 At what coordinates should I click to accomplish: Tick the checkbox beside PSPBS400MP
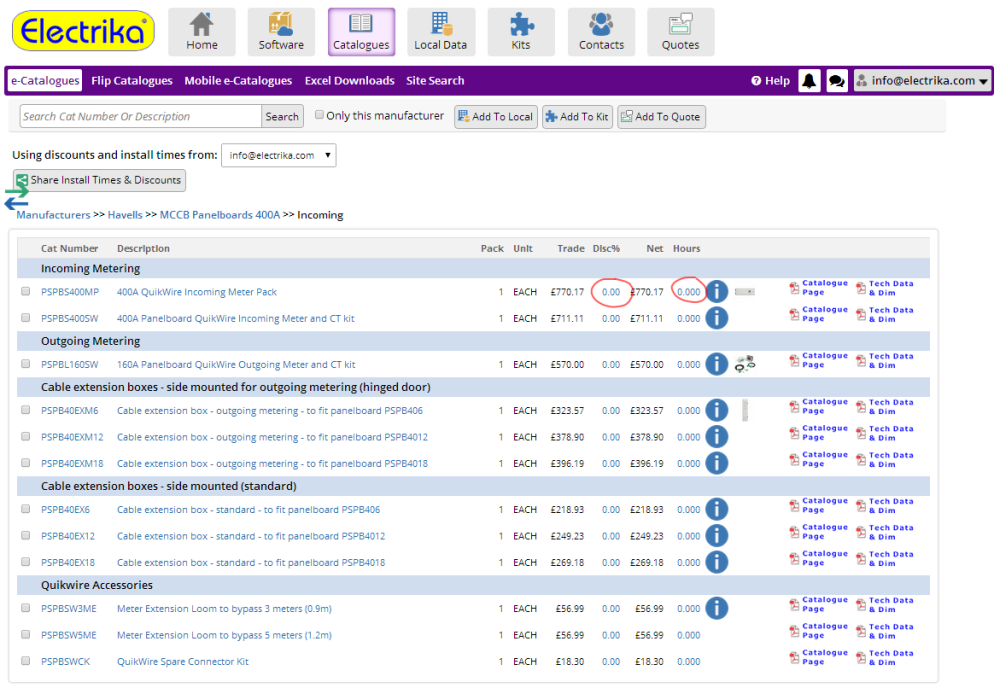click(25, 291)
